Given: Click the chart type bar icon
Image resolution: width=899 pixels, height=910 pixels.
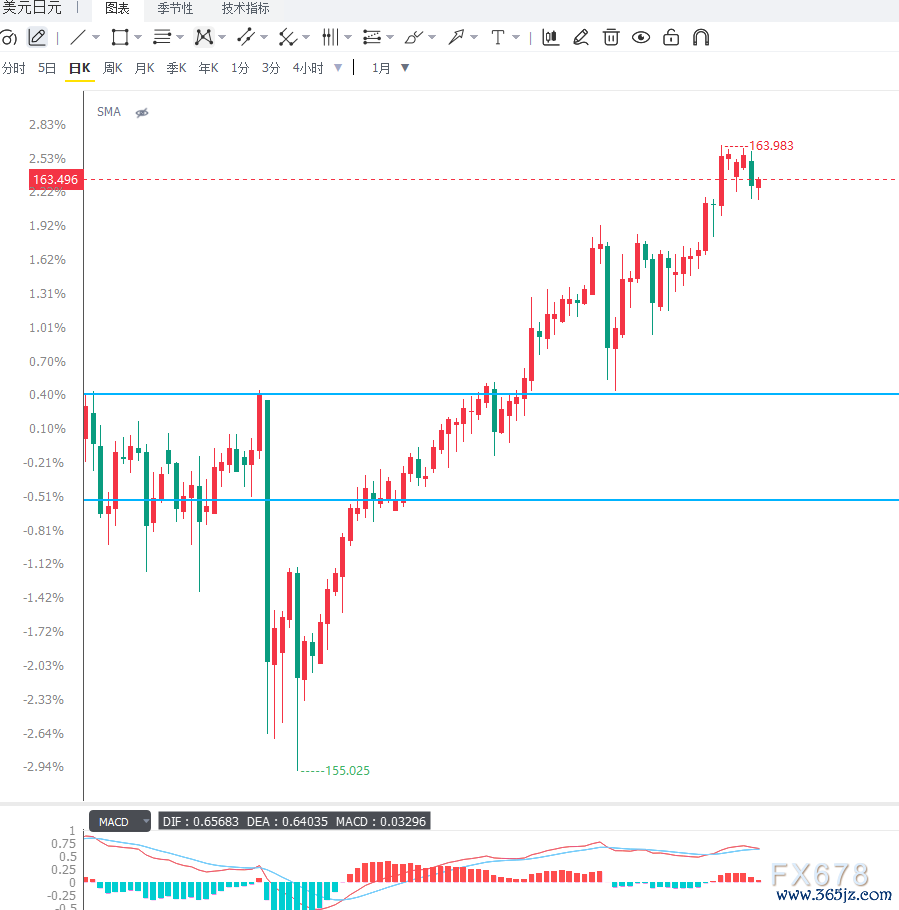Looking at the screenshot, I should (551, 38).
